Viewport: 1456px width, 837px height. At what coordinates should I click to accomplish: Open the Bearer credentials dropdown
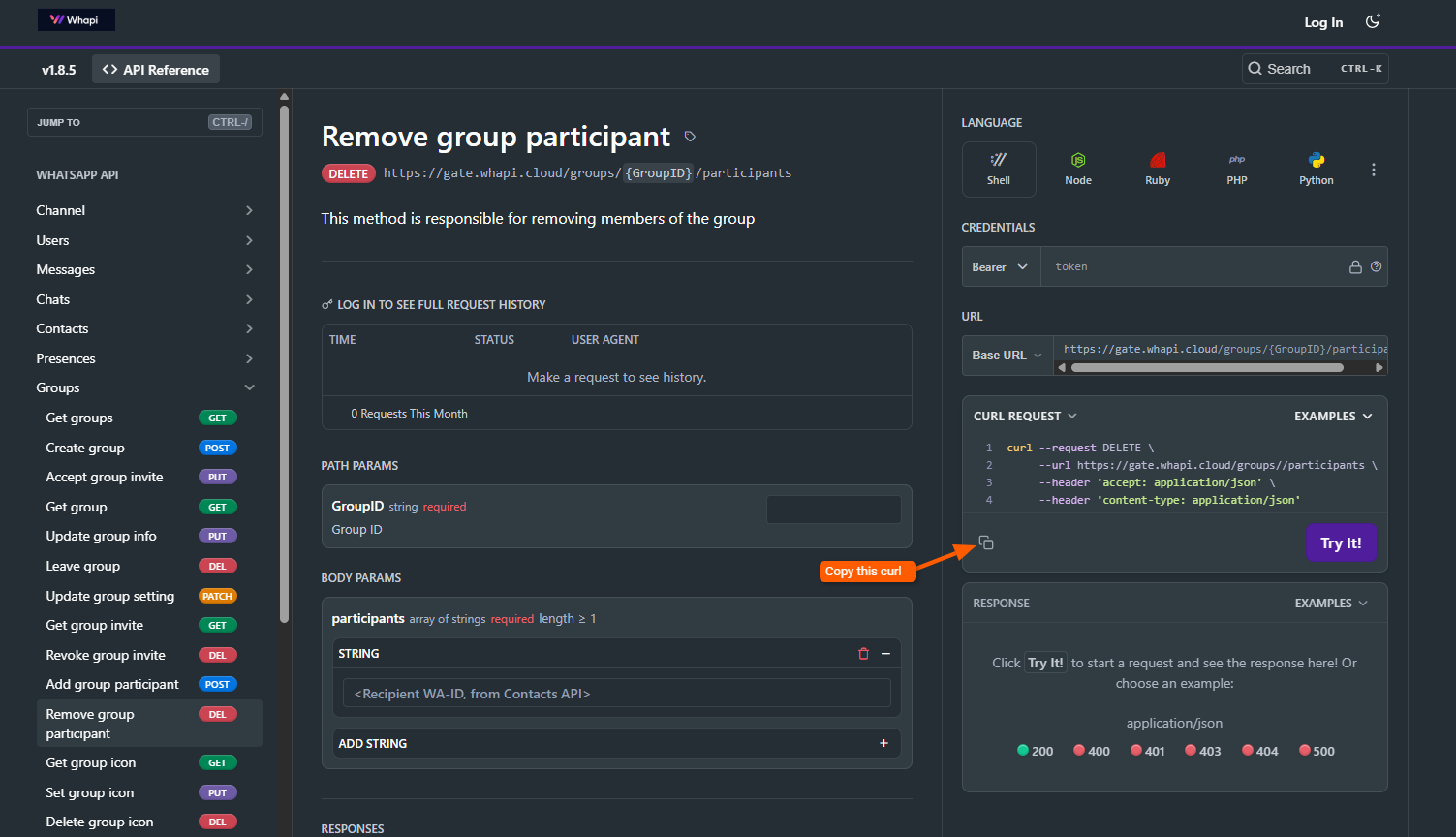(1001, 266)
